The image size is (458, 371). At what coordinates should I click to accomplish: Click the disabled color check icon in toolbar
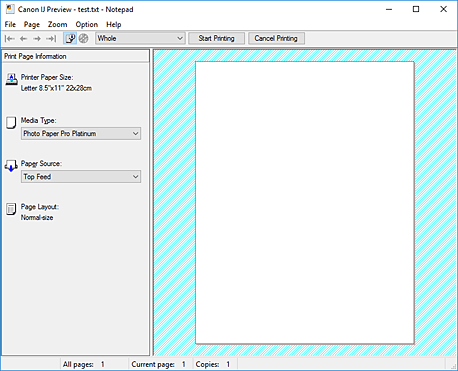tap(84, 38)
